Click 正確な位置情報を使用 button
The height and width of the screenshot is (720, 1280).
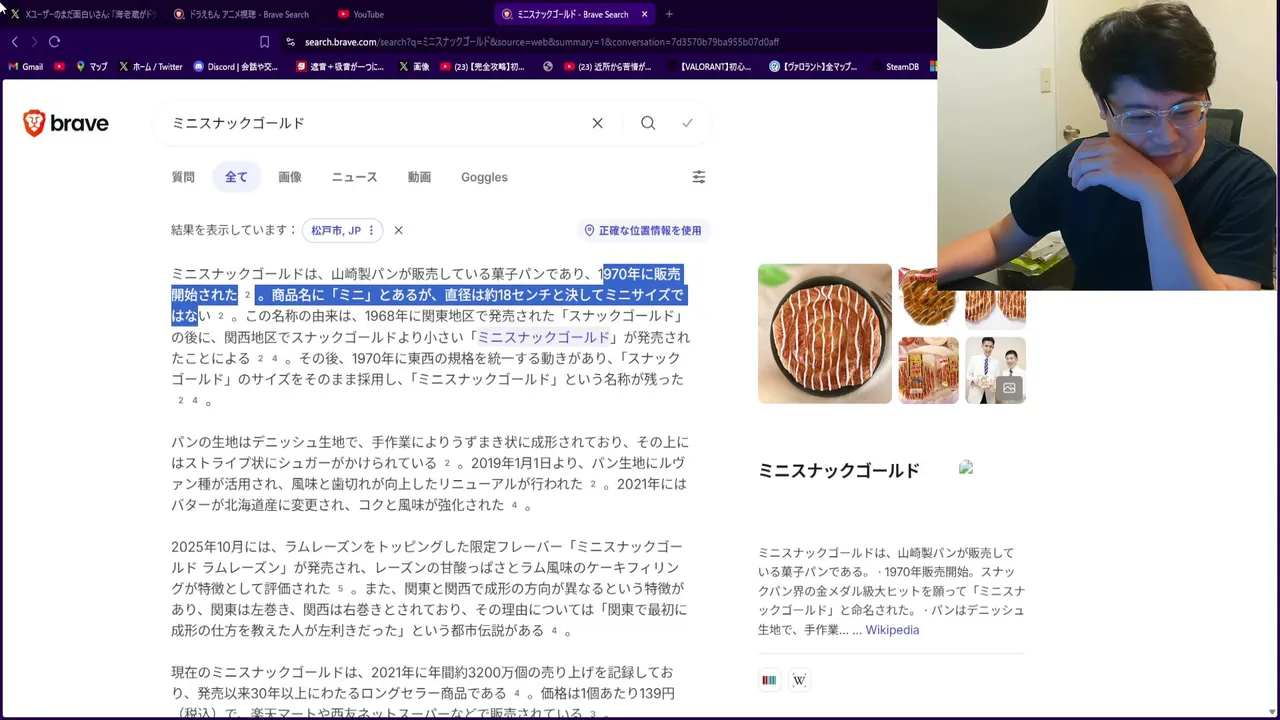click(x=643, y=230)
